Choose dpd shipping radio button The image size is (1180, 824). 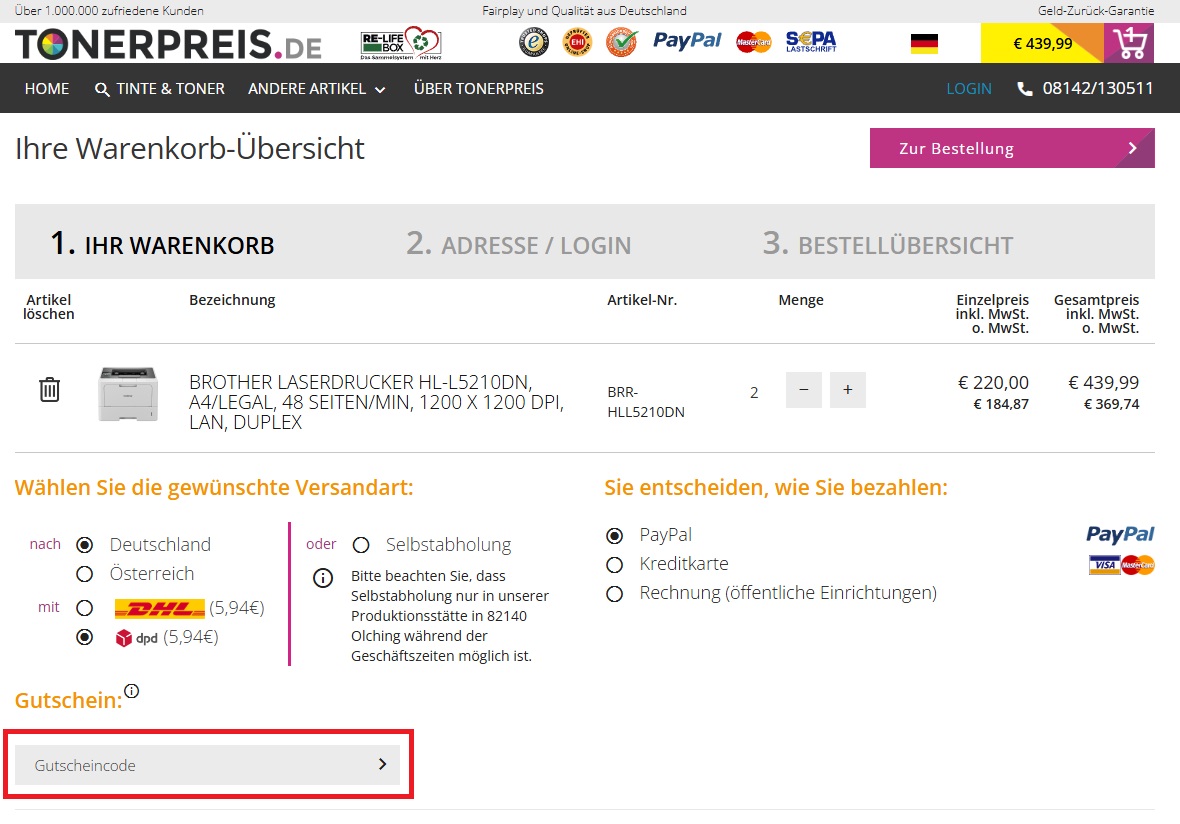(x=84, y=637)
